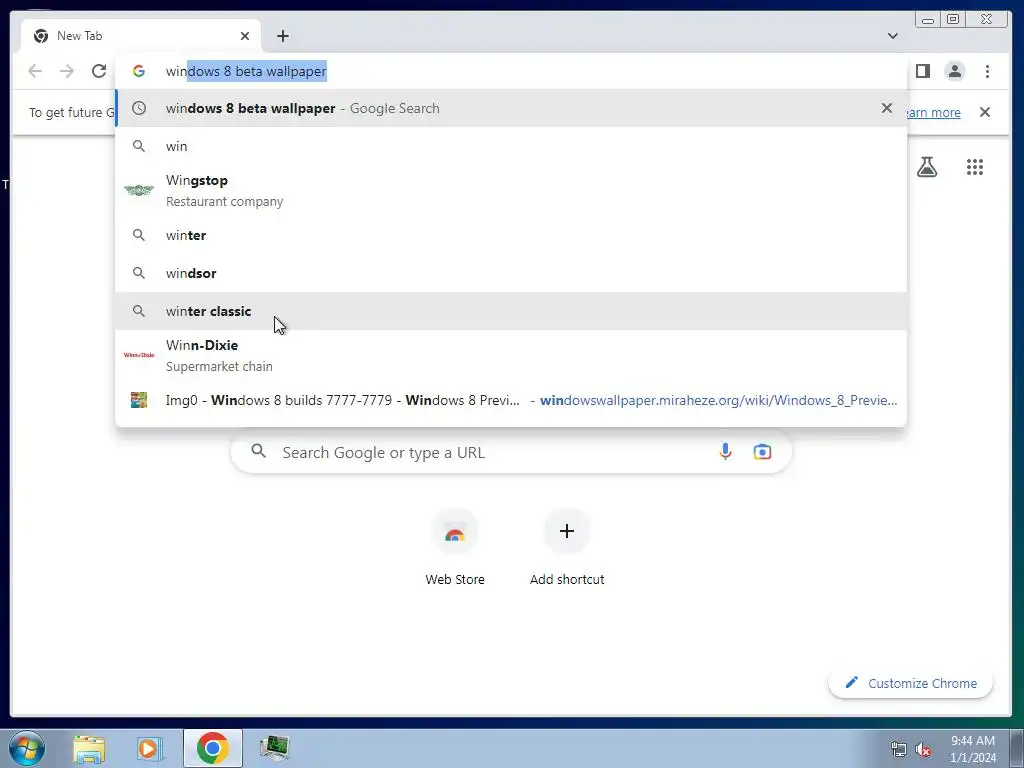Click the Img0 wiki favicon thumbnail
Screen dimensions: 1024x768
[138, 400]
